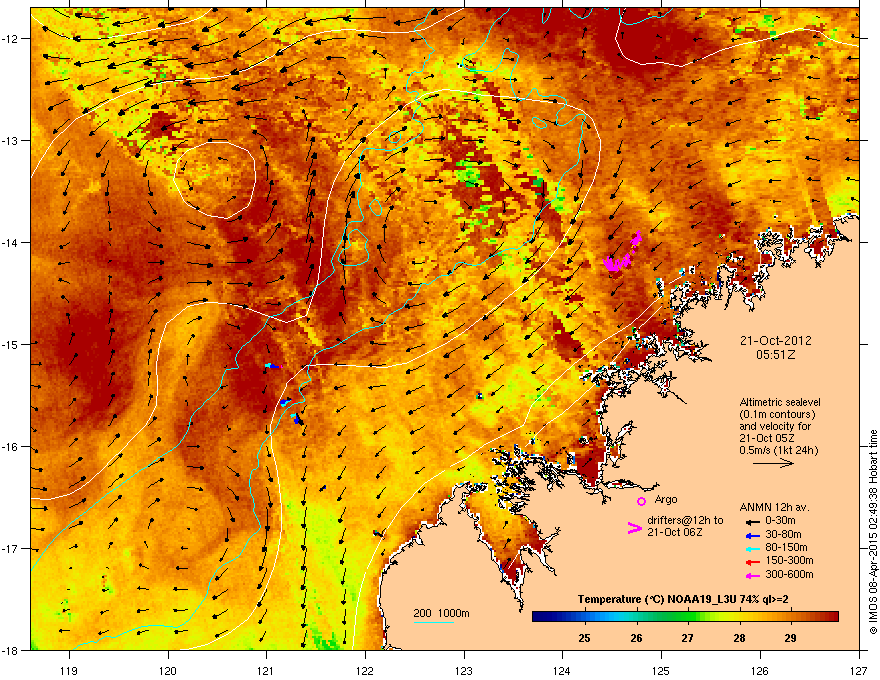This screenshot has width=880, height=680.
Task: Click the date text 21-Oct-2012
Action: [776, 341]
